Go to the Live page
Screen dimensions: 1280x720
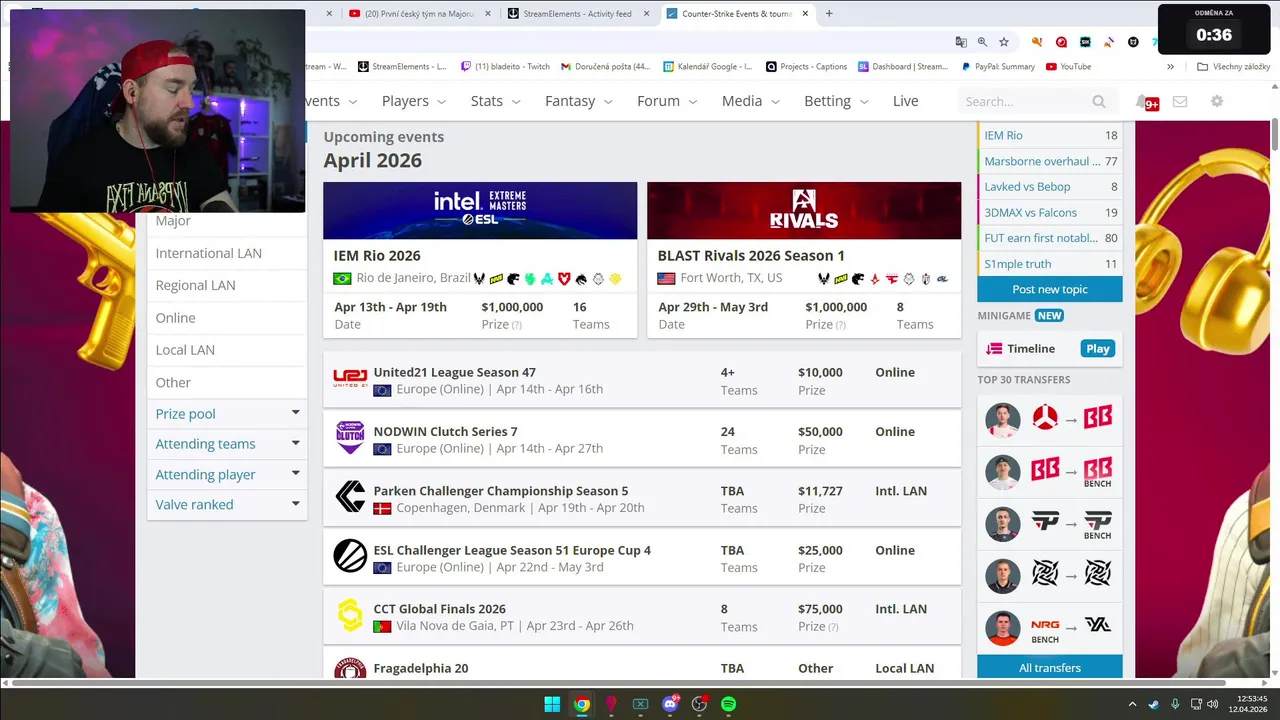click(x=905, y=101)
